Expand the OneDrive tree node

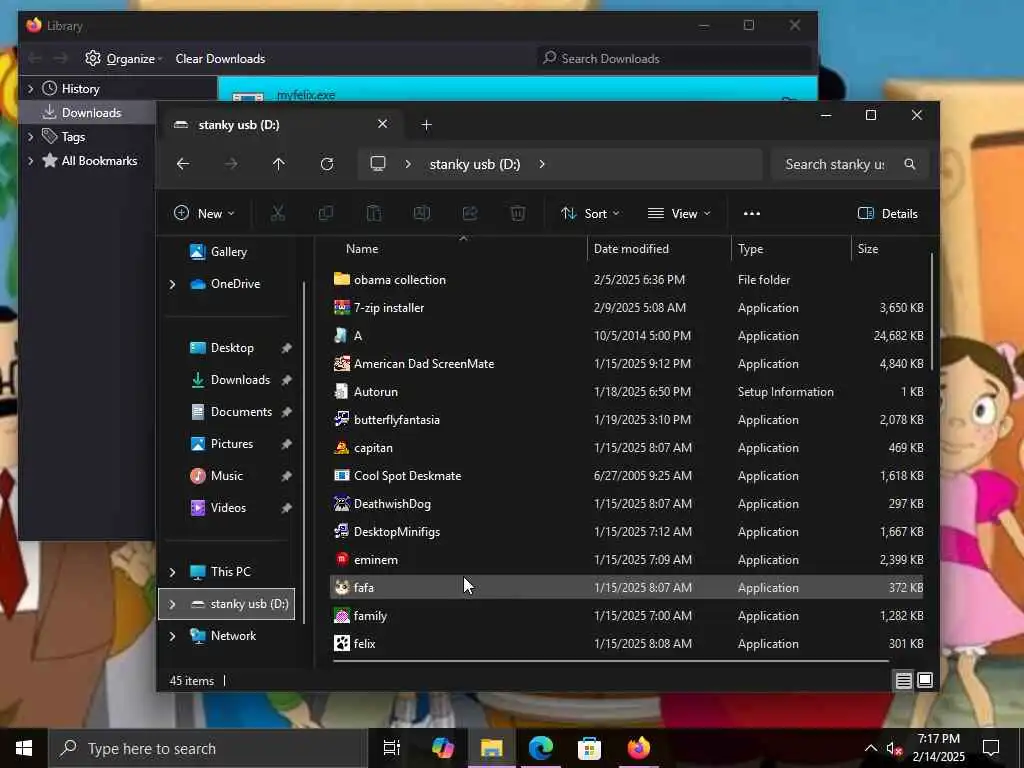[x=172, y=284]
